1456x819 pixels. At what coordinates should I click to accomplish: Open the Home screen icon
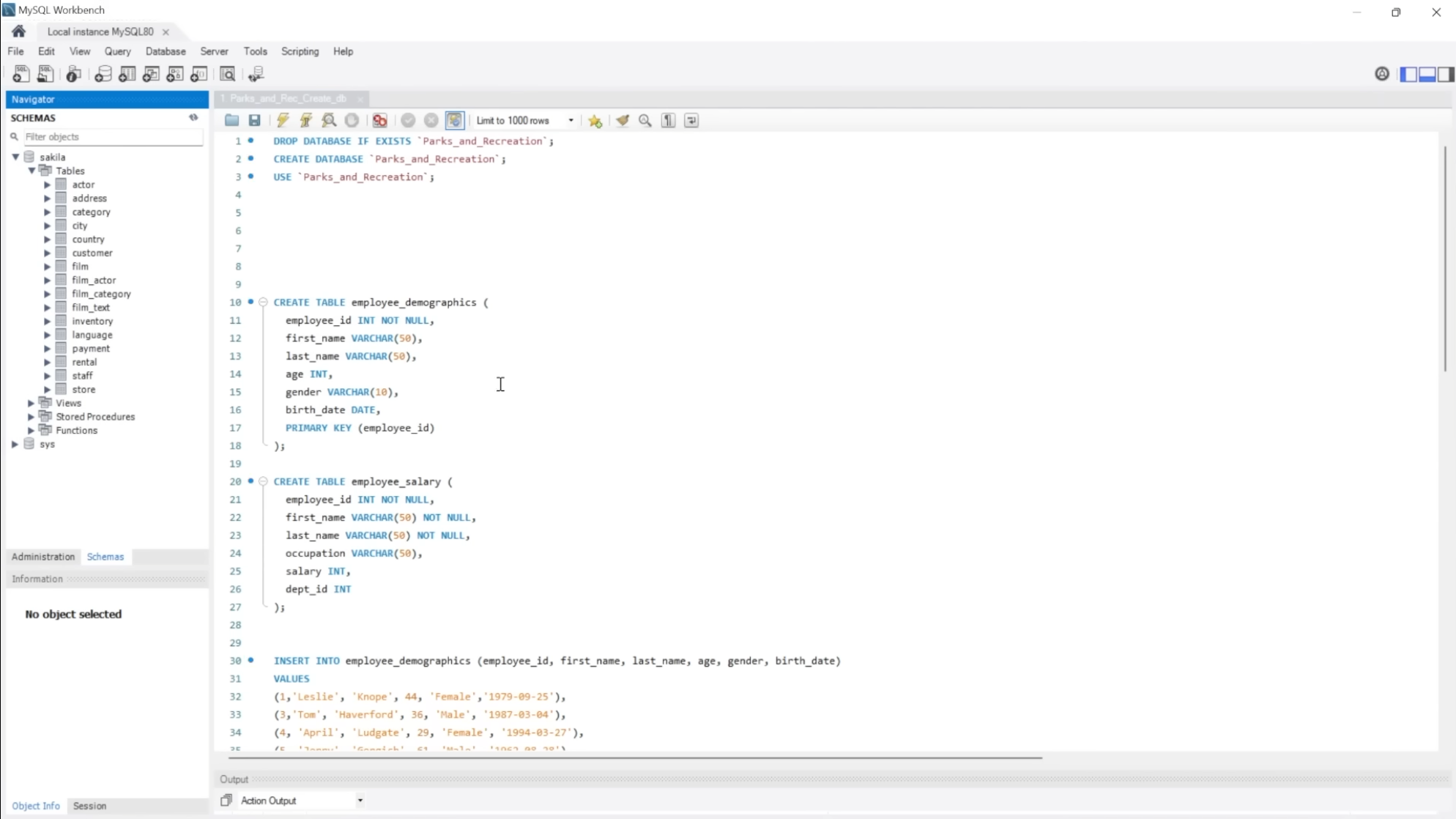click(x=18, y=31)
